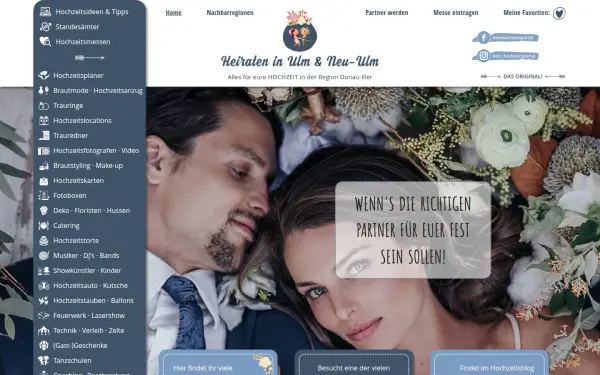600x375 pixels.
Task: Click the Technik Verleih tent icon
Action: tap(44, 330)
